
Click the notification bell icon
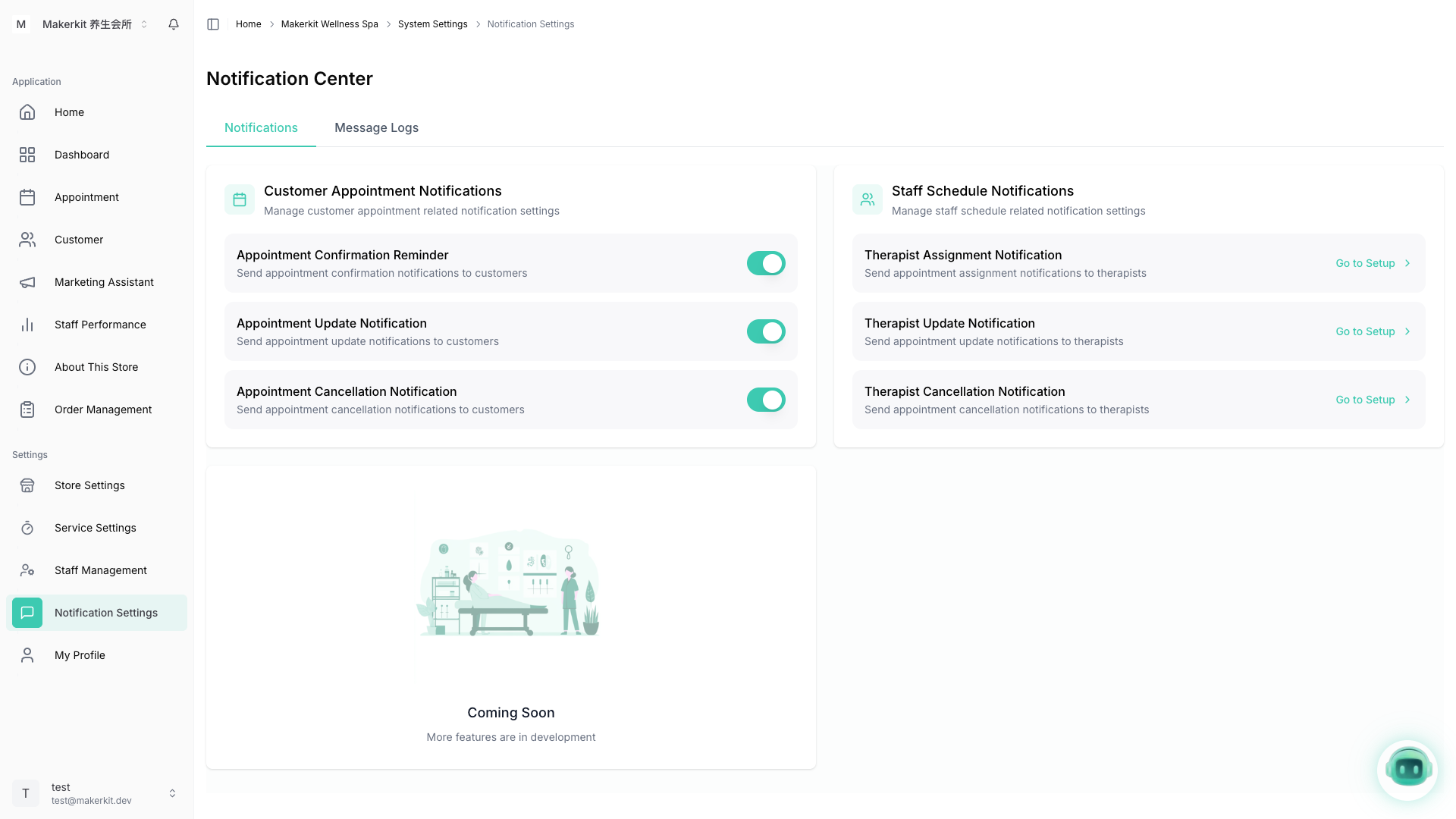[174, 24]
